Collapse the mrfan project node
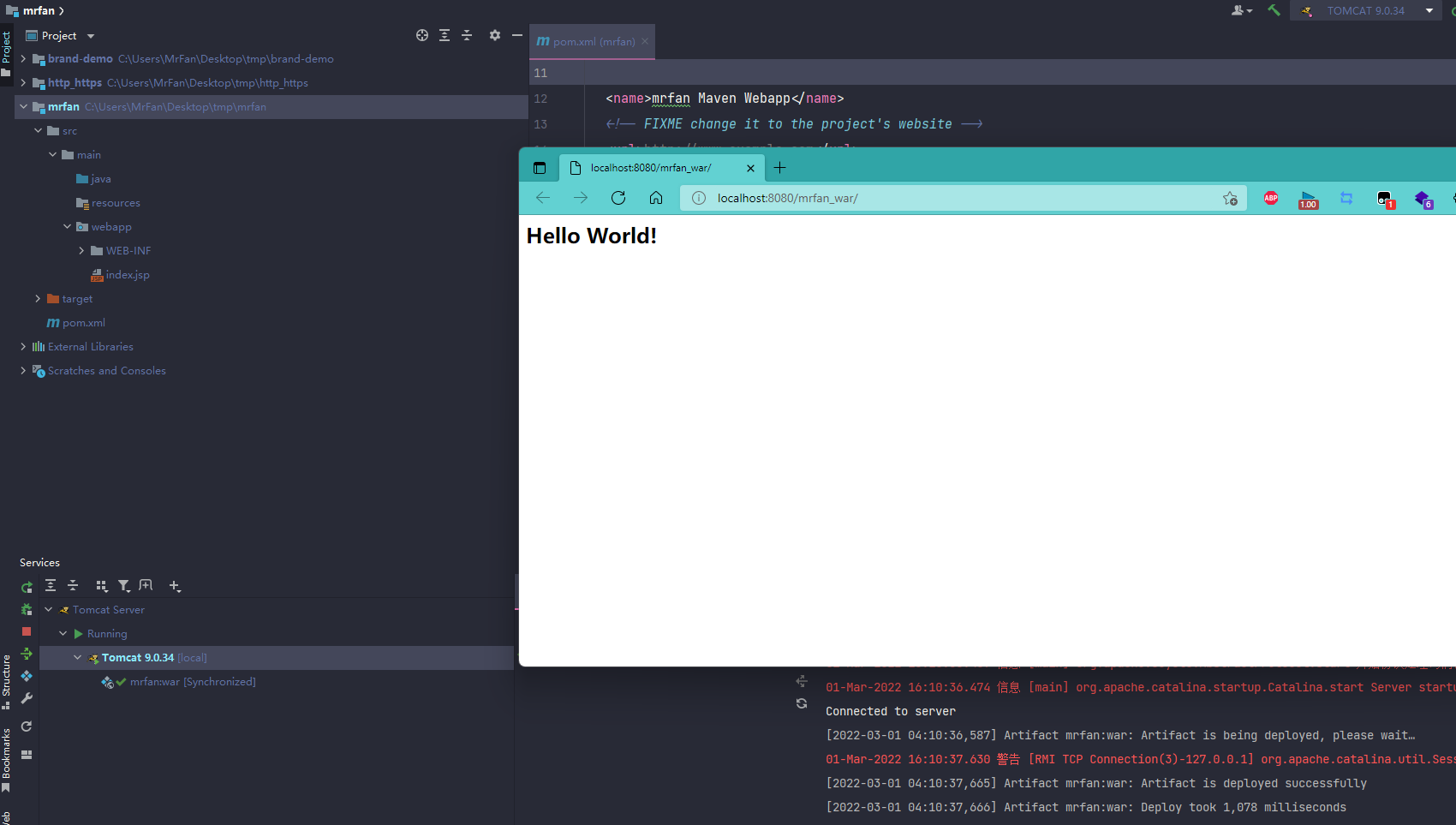This screenshot has width=1456, height=825. (x=23, y=107)
